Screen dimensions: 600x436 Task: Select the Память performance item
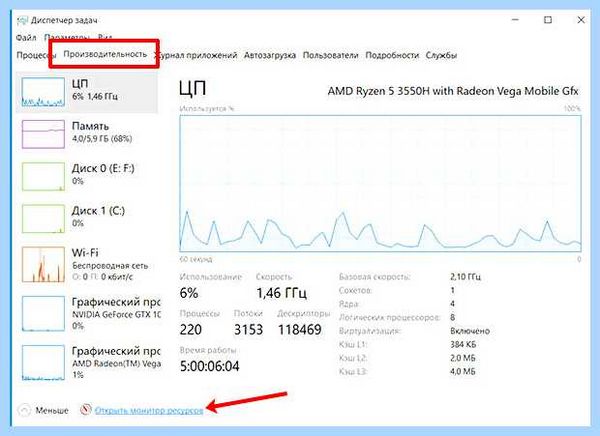(x=87, y=134)
